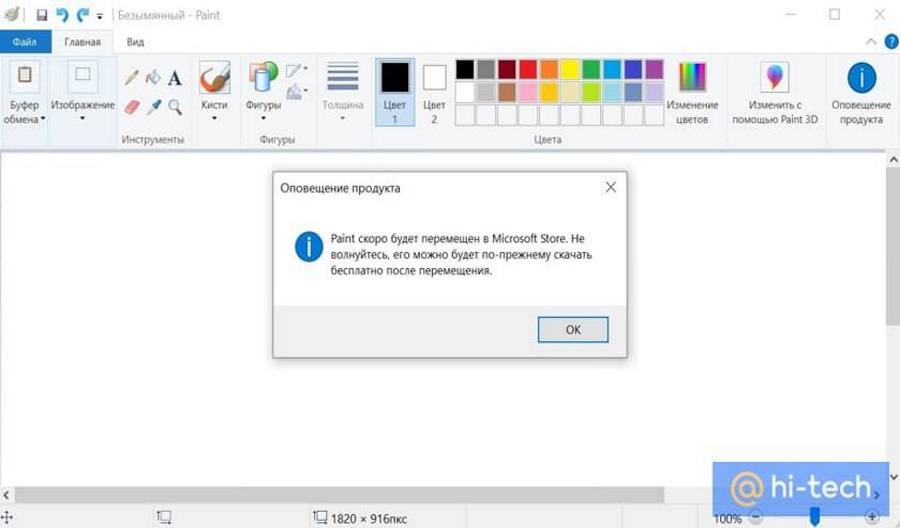Pick the brown color swatch
The width and height of the screenshot is (900, 528).
pyautogui.click(x=507, y=92)
